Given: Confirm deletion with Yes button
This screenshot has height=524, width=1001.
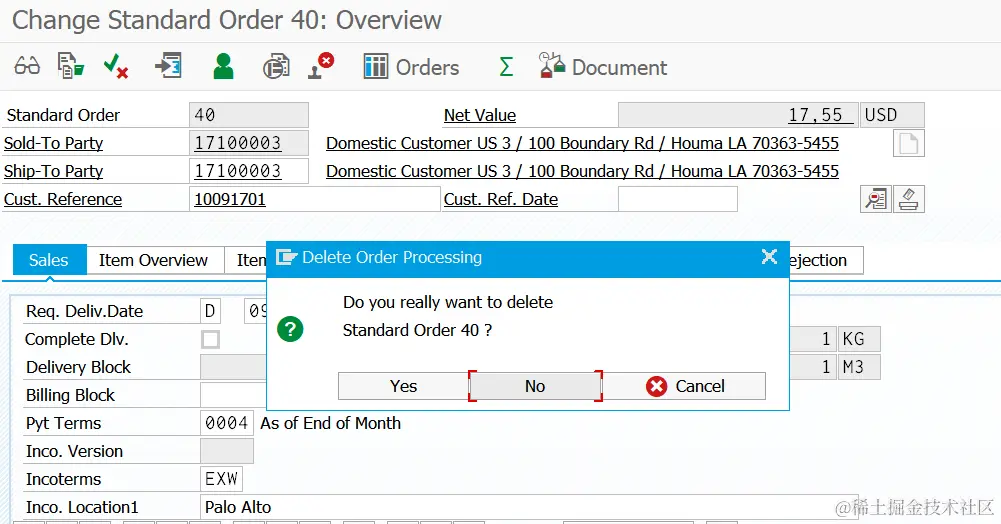Looking at the screenshot, I should pos(403,386).
